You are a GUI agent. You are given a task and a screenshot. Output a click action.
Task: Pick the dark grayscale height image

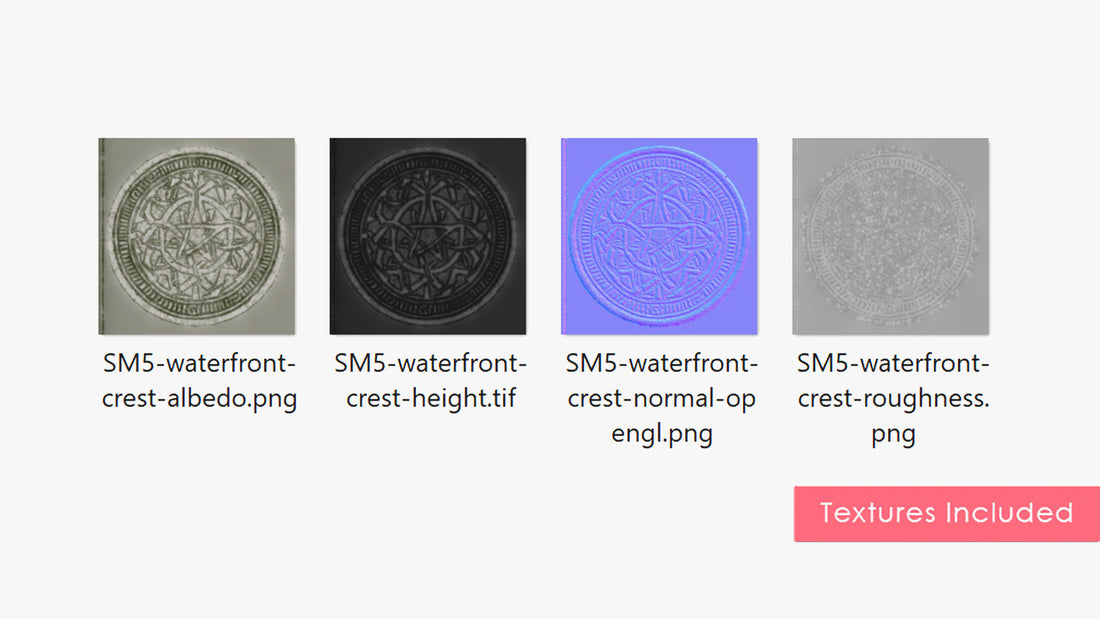point(428,236)
